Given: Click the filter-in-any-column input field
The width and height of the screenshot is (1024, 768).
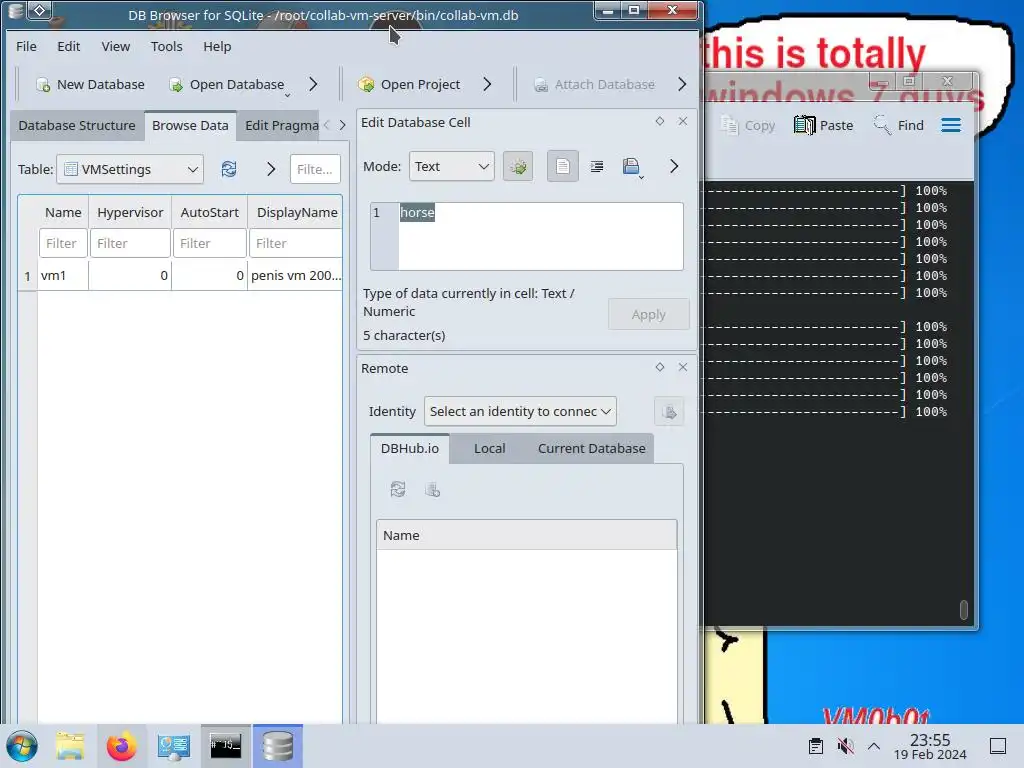Looking at the screenshot, I should tap(315, 169).
